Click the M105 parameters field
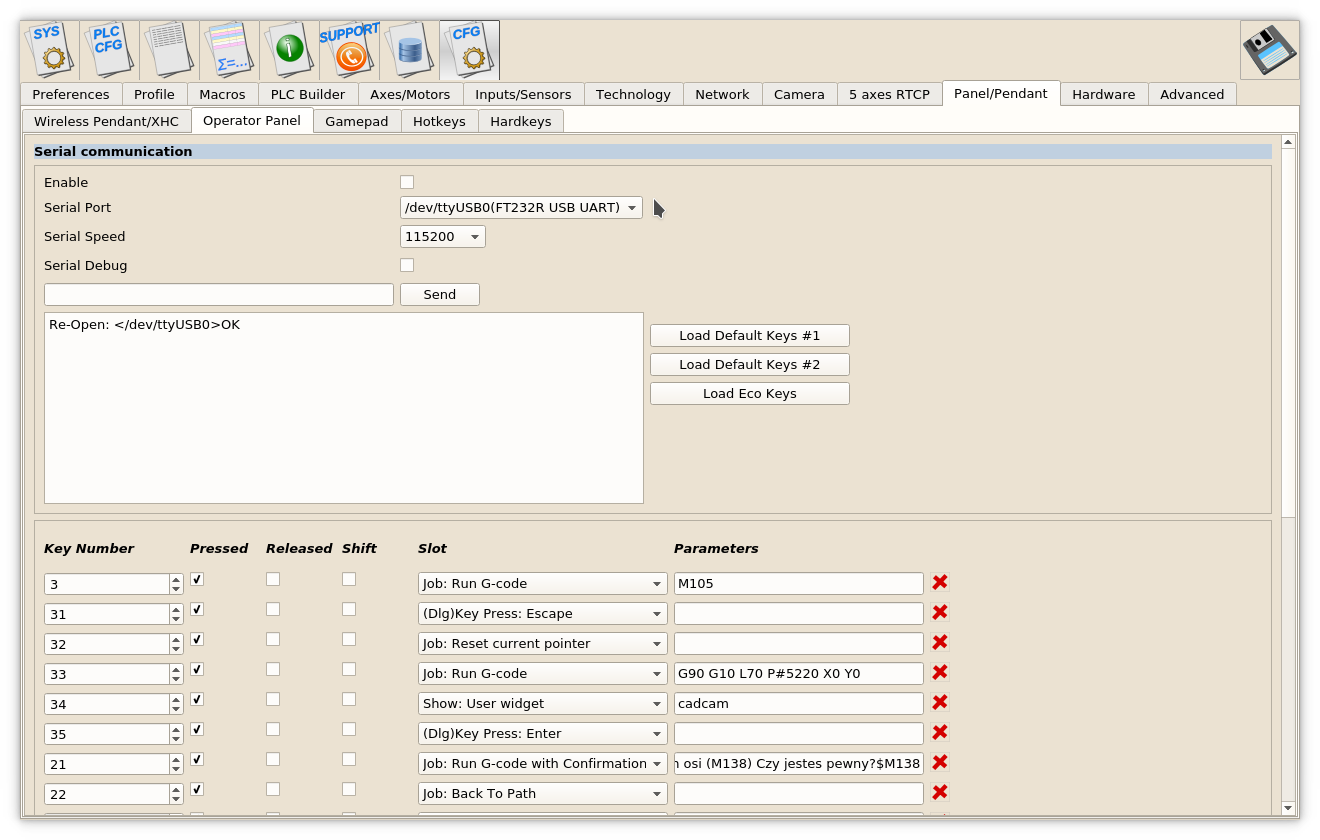 click(x=798, y=583)
